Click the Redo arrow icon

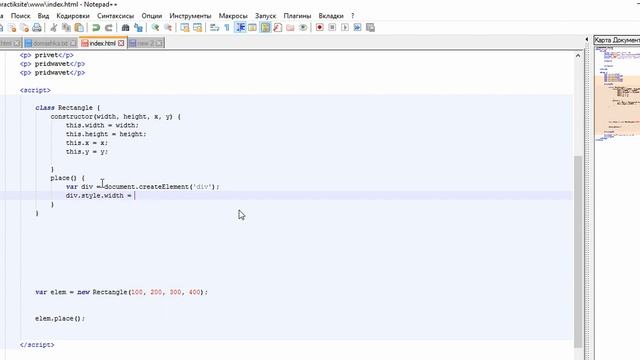click(109, 28)
